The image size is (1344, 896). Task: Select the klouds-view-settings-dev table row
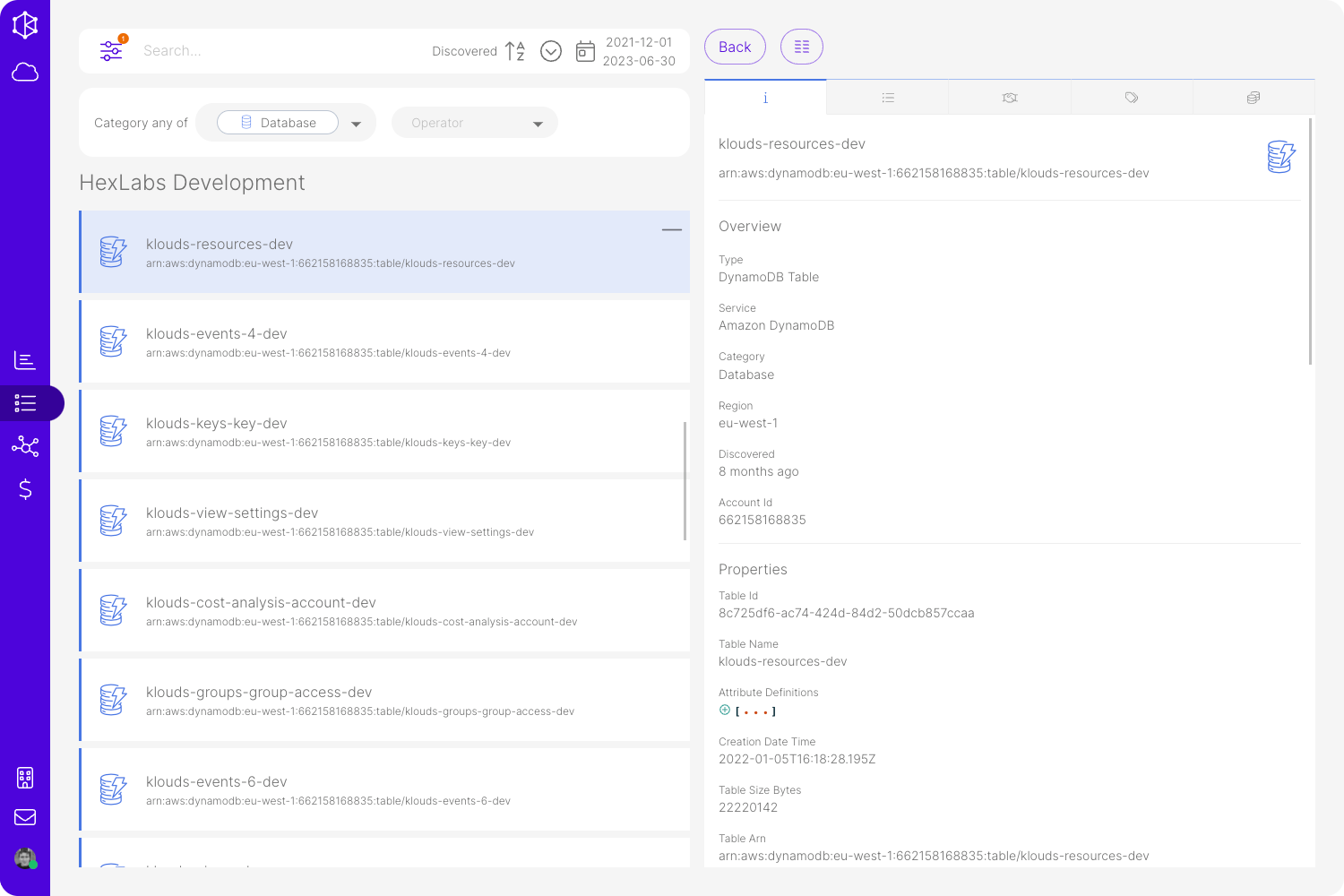(384, 521)
